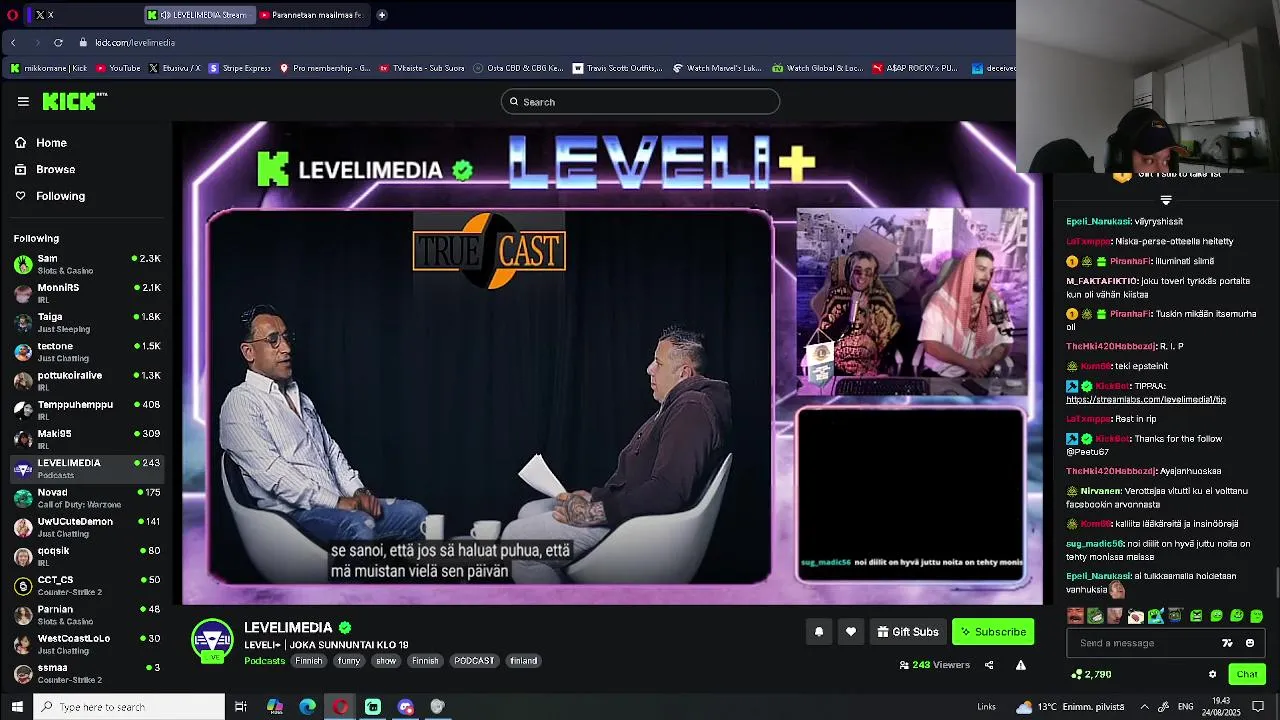Click the share stream icon
Screen dimensions: 1280x720
tap(989, 665)
